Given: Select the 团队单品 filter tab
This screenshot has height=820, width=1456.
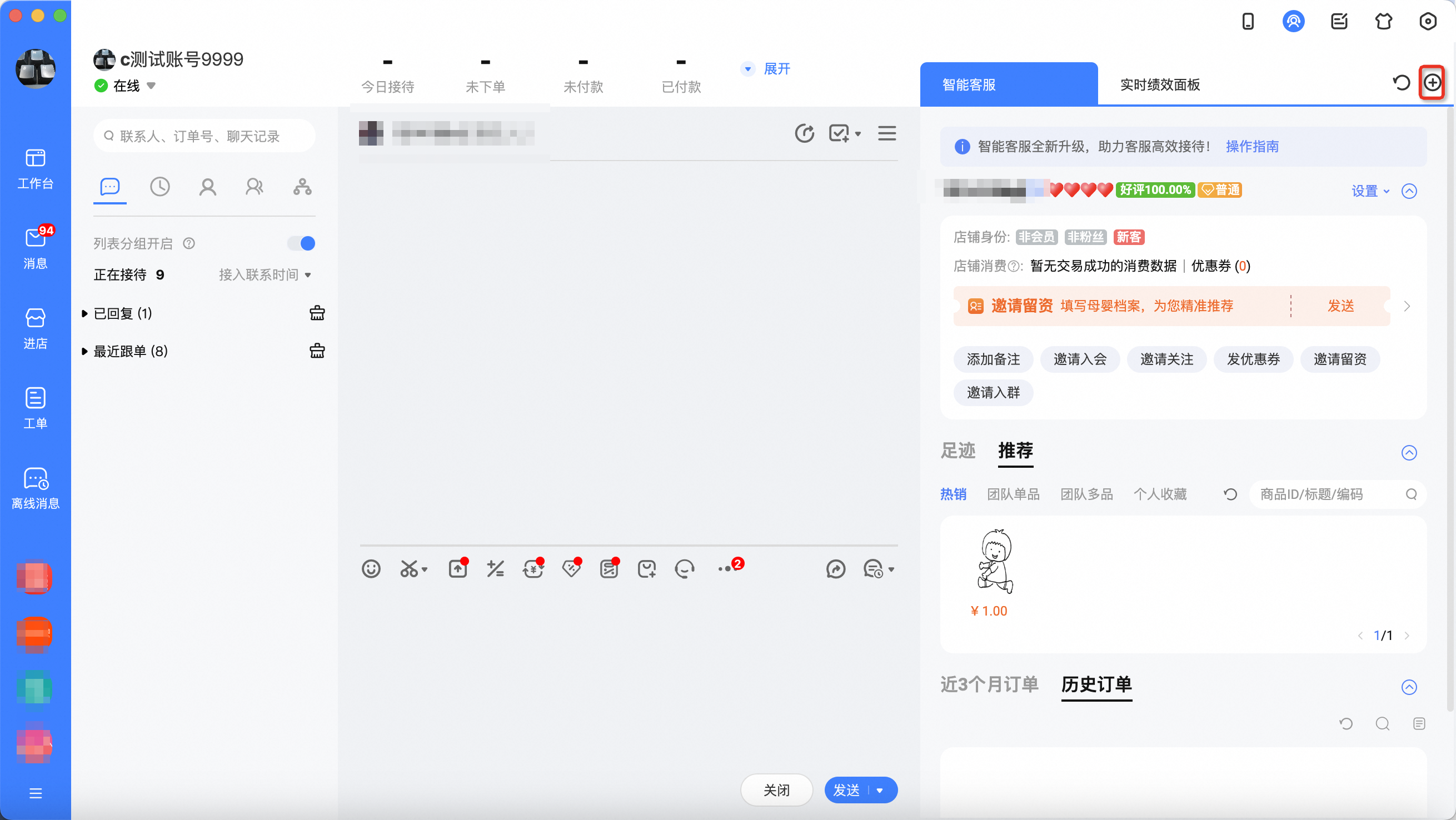Looking at the screenshot, I should point(1014,494).
